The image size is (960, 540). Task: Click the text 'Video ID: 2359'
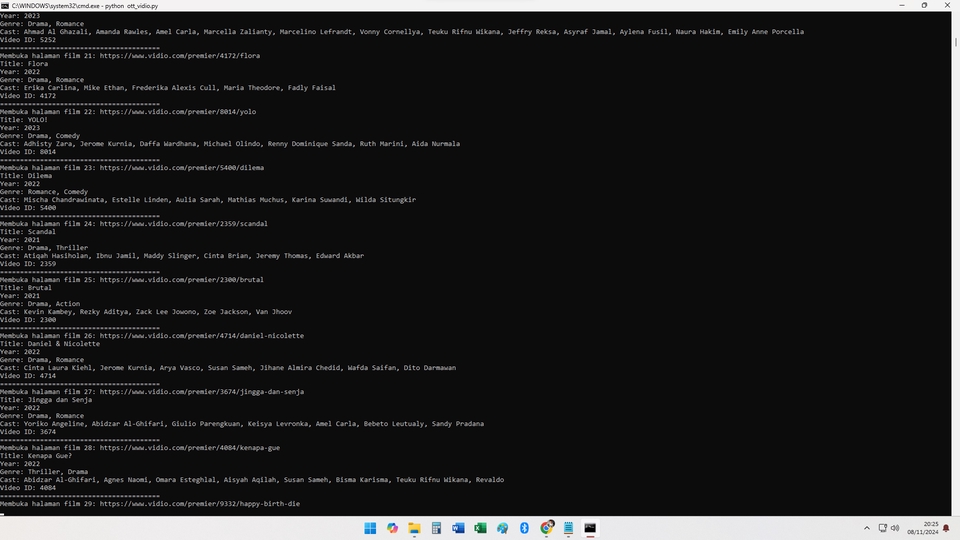[x=28, y=264]
